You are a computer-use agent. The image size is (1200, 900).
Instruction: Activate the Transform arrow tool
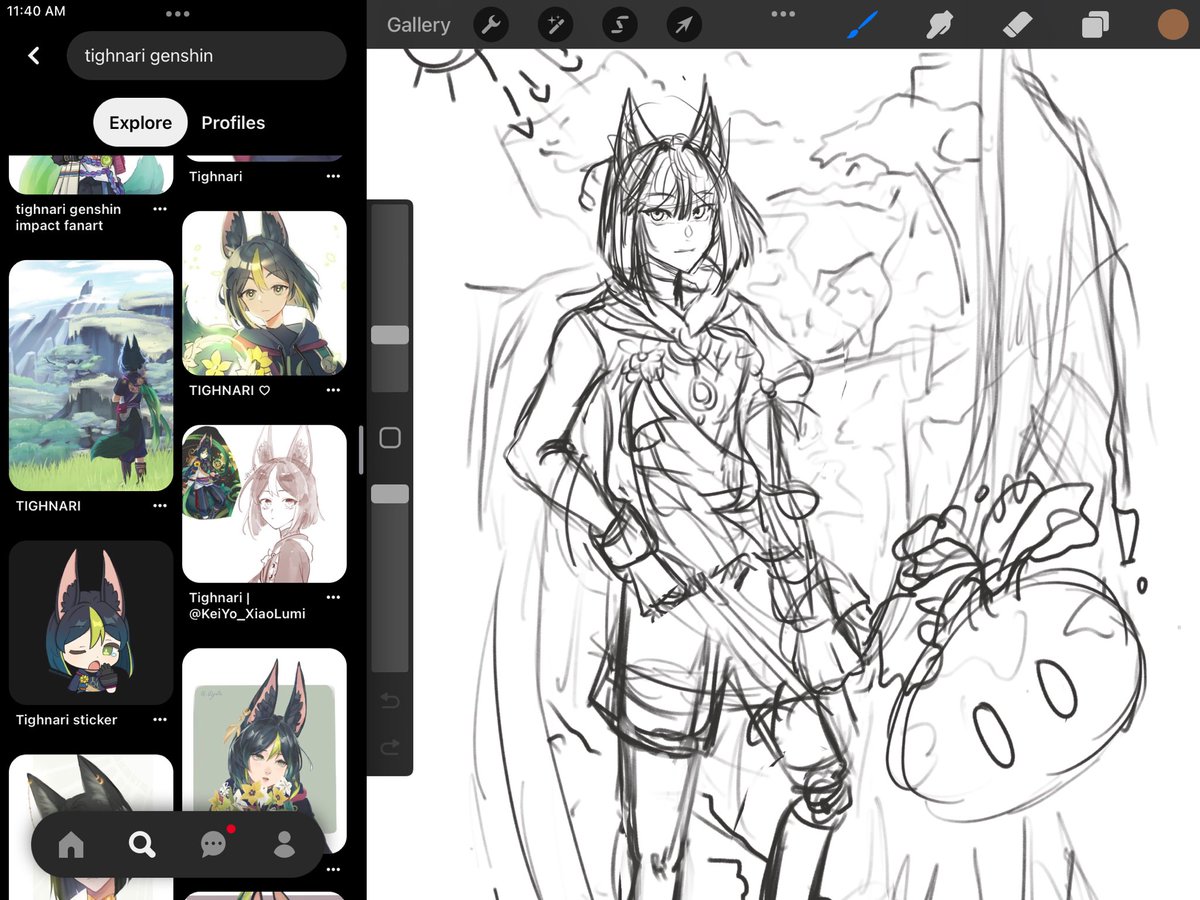684,25
